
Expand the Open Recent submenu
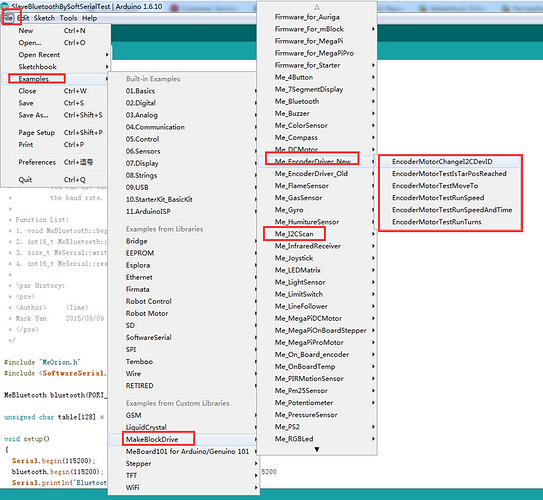[56, 55]
